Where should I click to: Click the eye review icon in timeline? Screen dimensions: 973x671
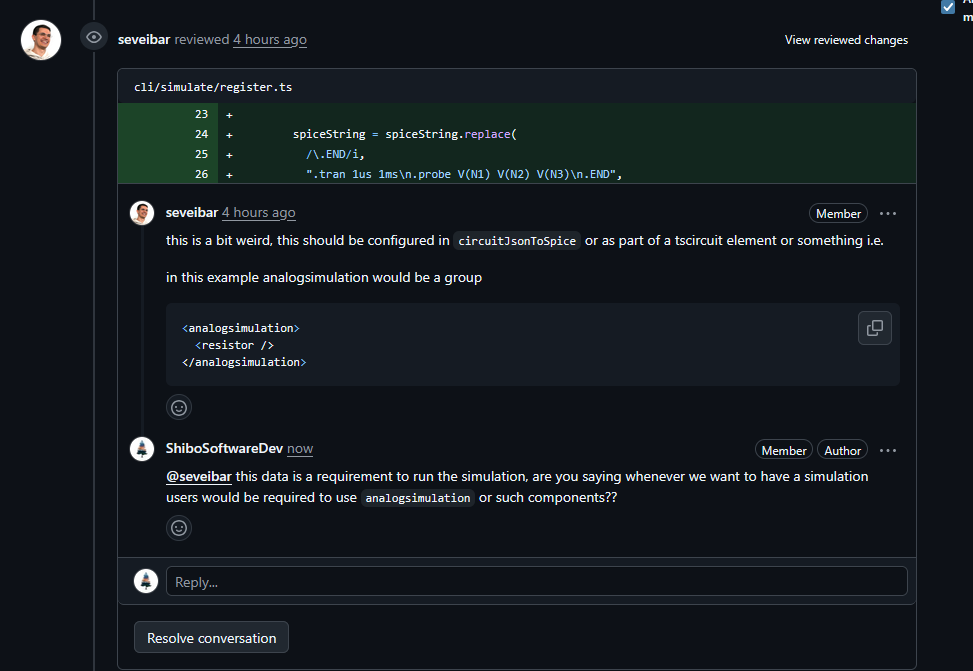pos(94,38)
